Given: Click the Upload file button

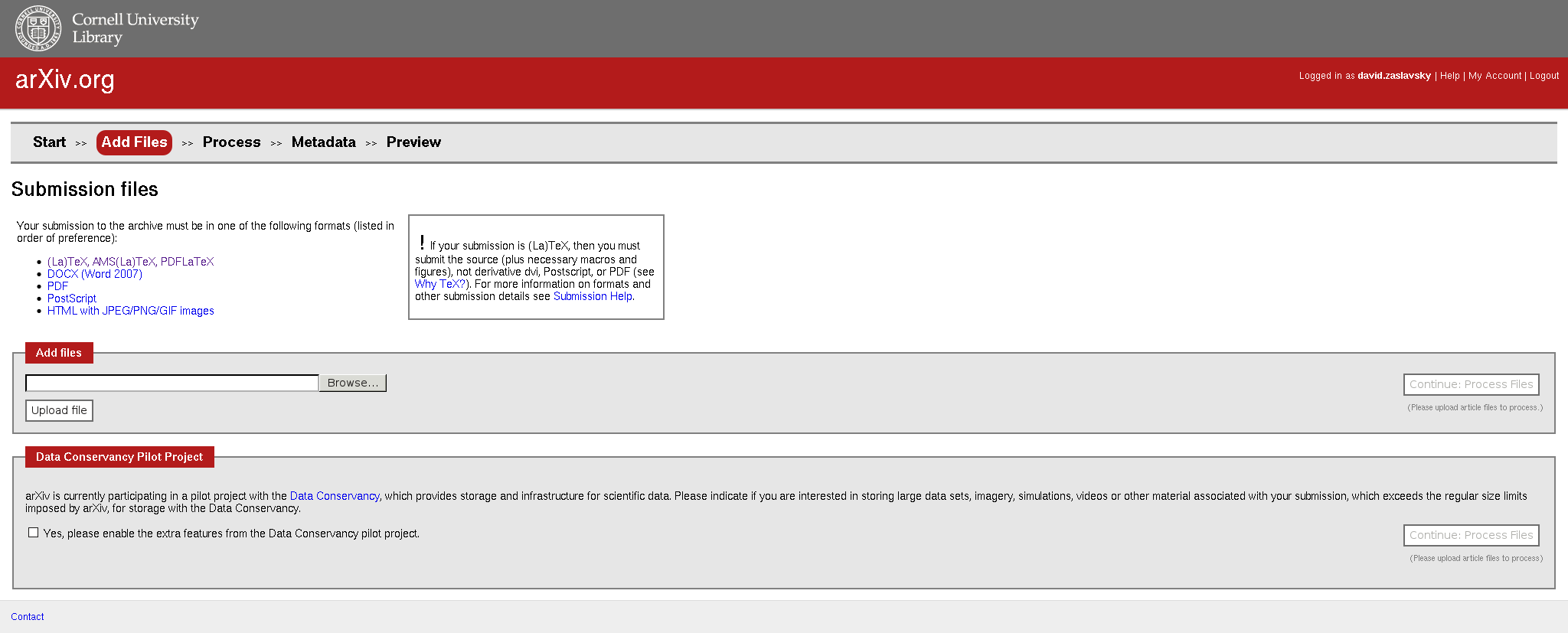Looking at the screenshot, I should point(59,410).
